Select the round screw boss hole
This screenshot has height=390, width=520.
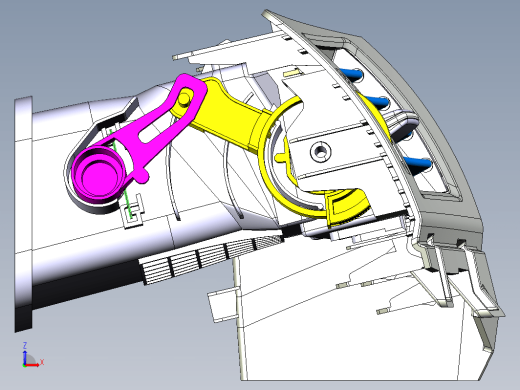tap(321, 152)
